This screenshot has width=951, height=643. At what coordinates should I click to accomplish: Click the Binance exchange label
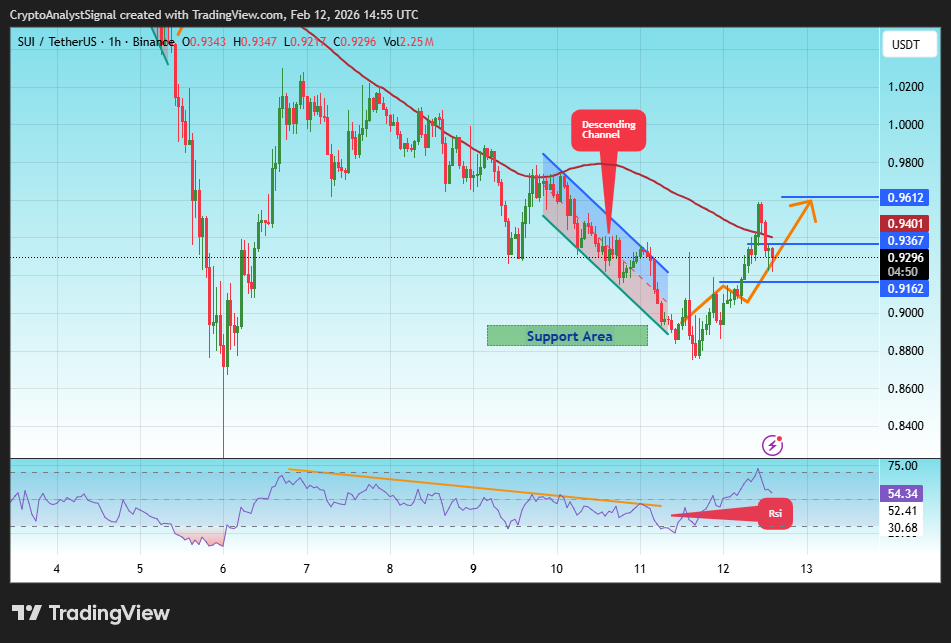pos(153,42)
